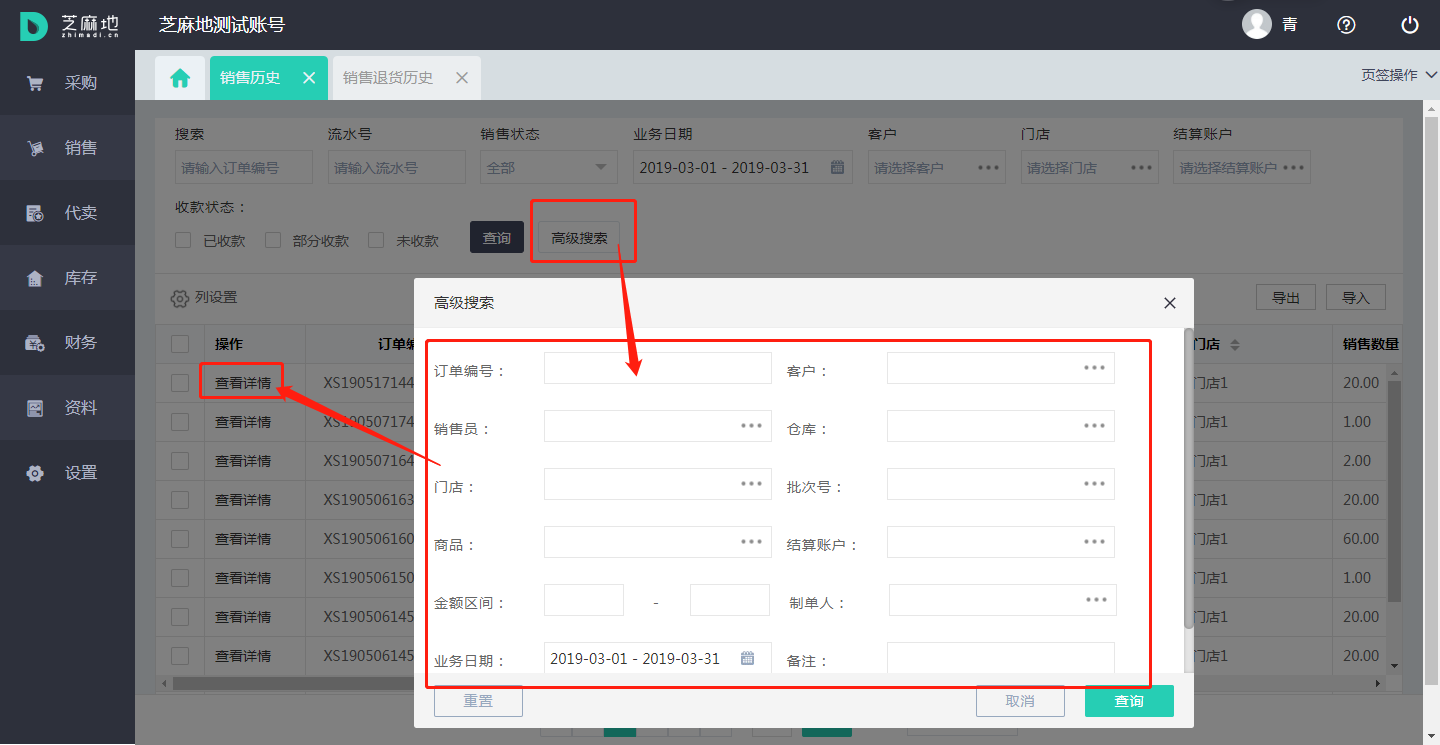Open the 代卖 sidebar icon
Screen dimensions: 1440x745
tap(35, 213)
